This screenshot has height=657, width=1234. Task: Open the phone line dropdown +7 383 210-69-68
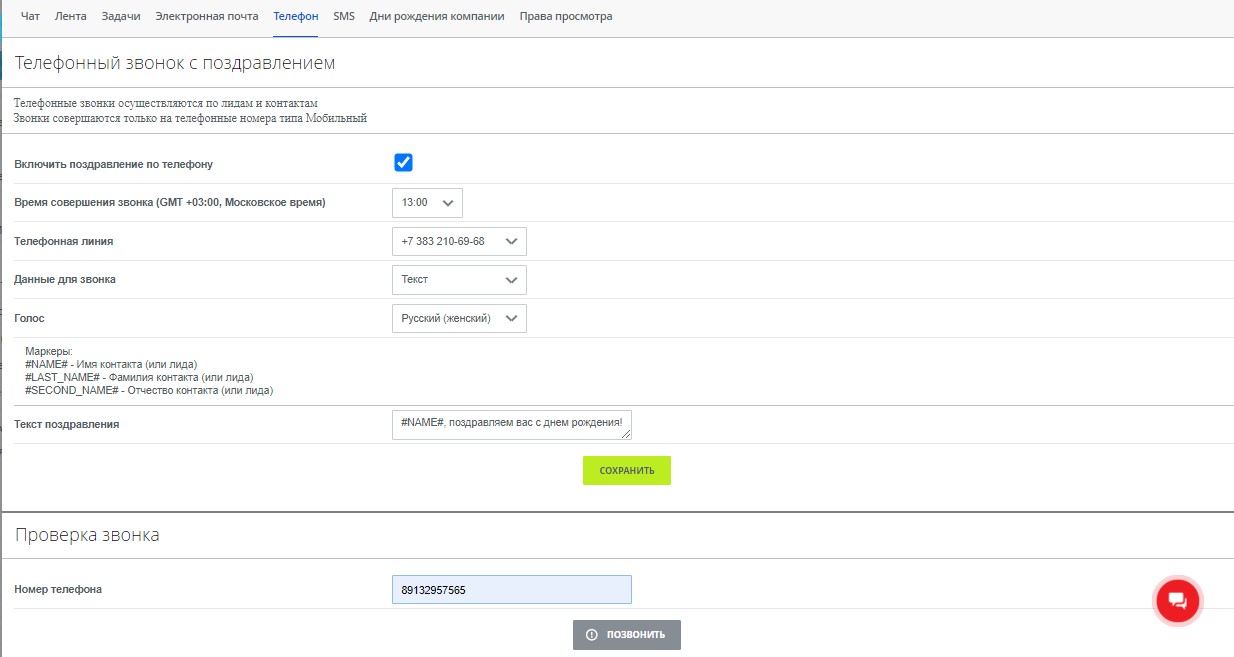(459, 241)
